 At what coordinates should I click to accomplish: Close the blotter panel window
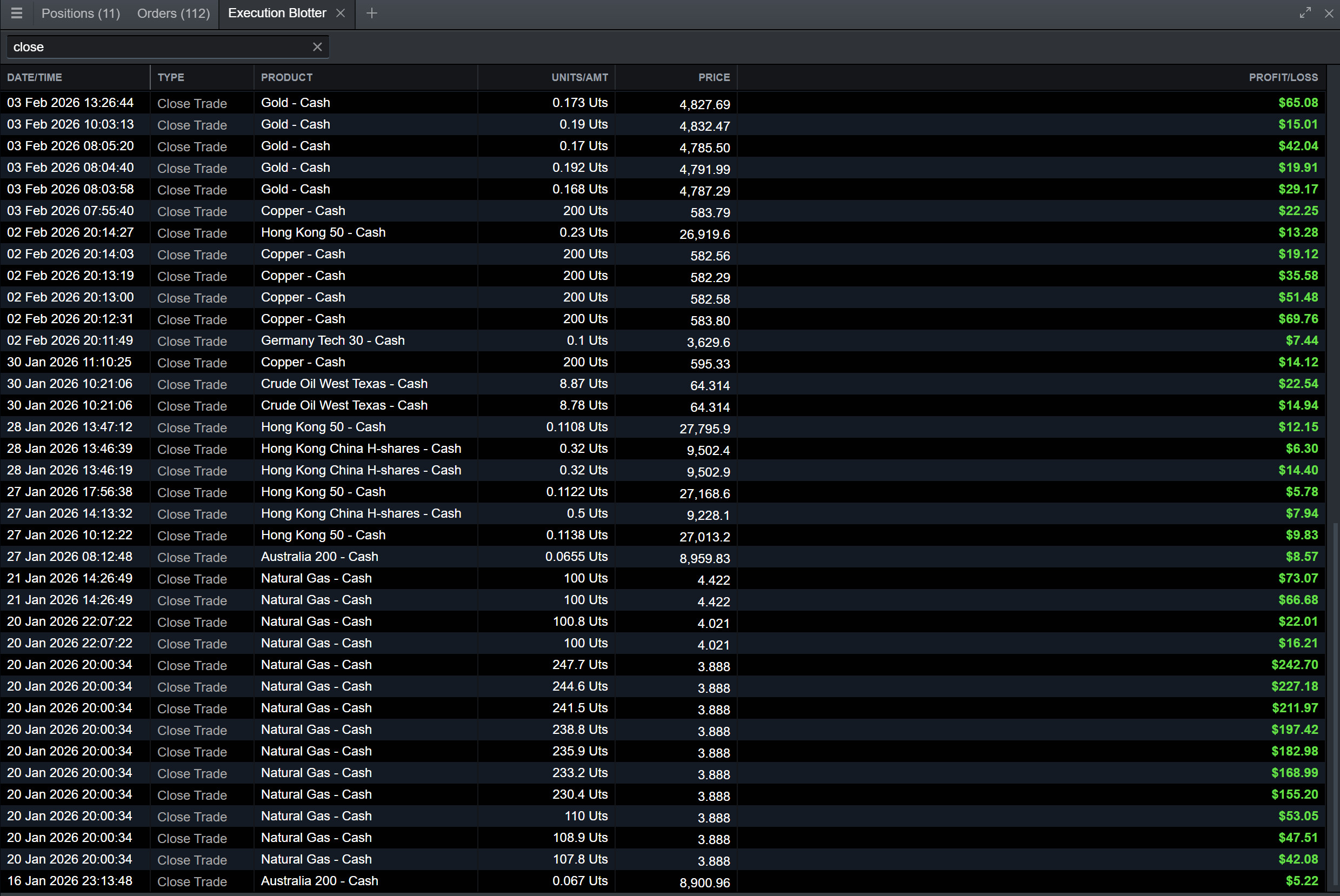click(x=1329, y=13)
